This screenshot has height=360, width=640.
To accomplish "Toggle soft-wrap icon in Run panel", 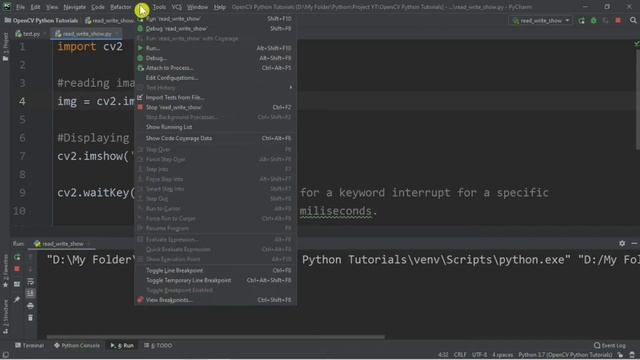I will [x=30, y=282].
